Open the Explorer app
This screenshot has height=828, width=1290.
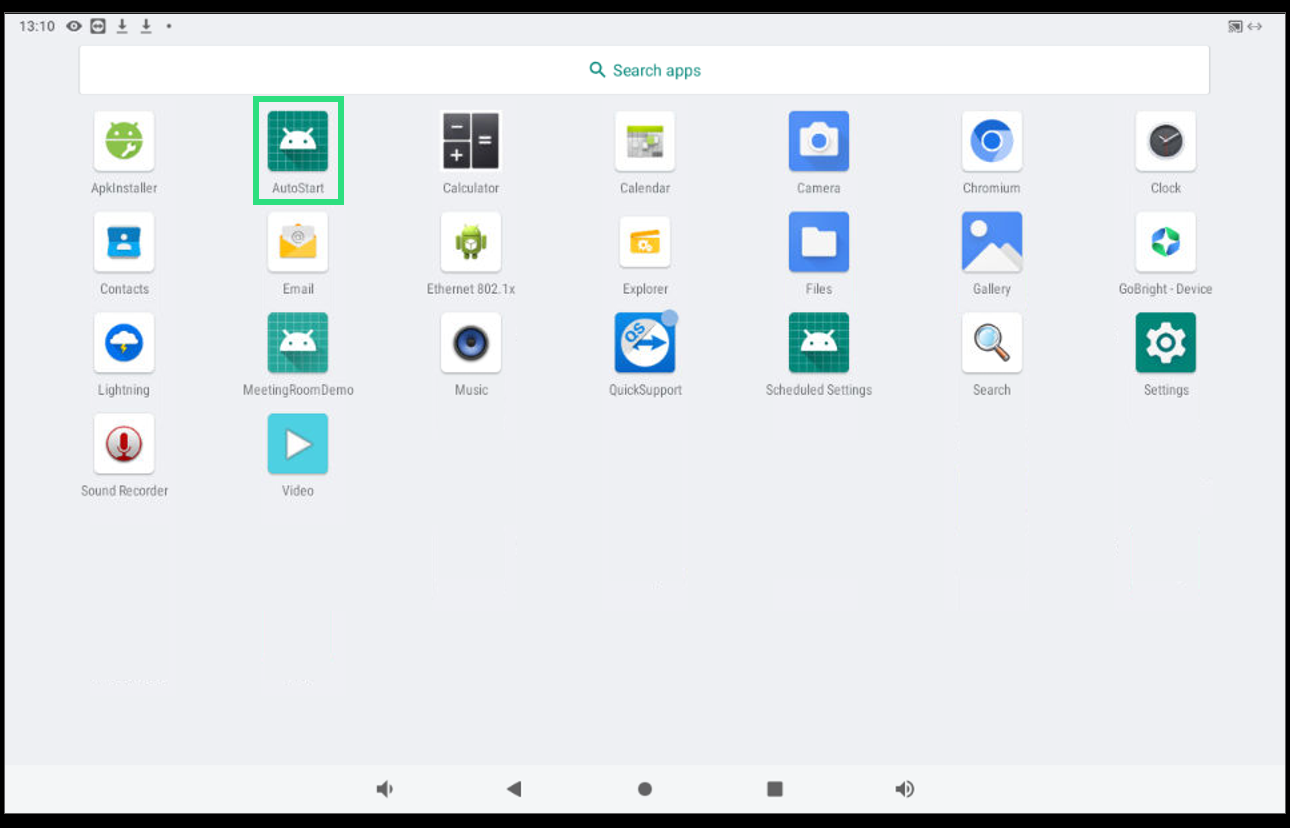(645, 242)
